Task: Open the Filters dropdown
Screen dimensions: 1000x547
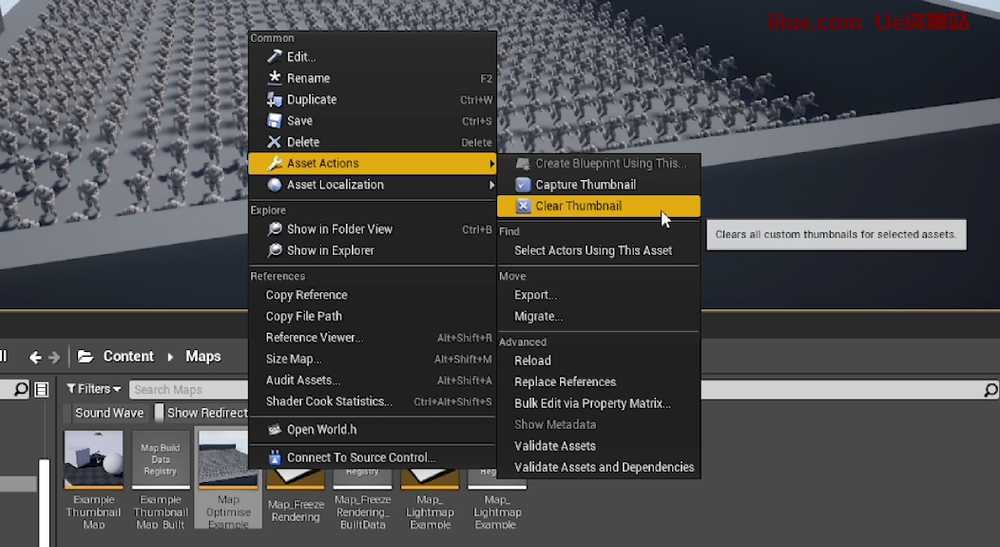Action: coord(94,389)
